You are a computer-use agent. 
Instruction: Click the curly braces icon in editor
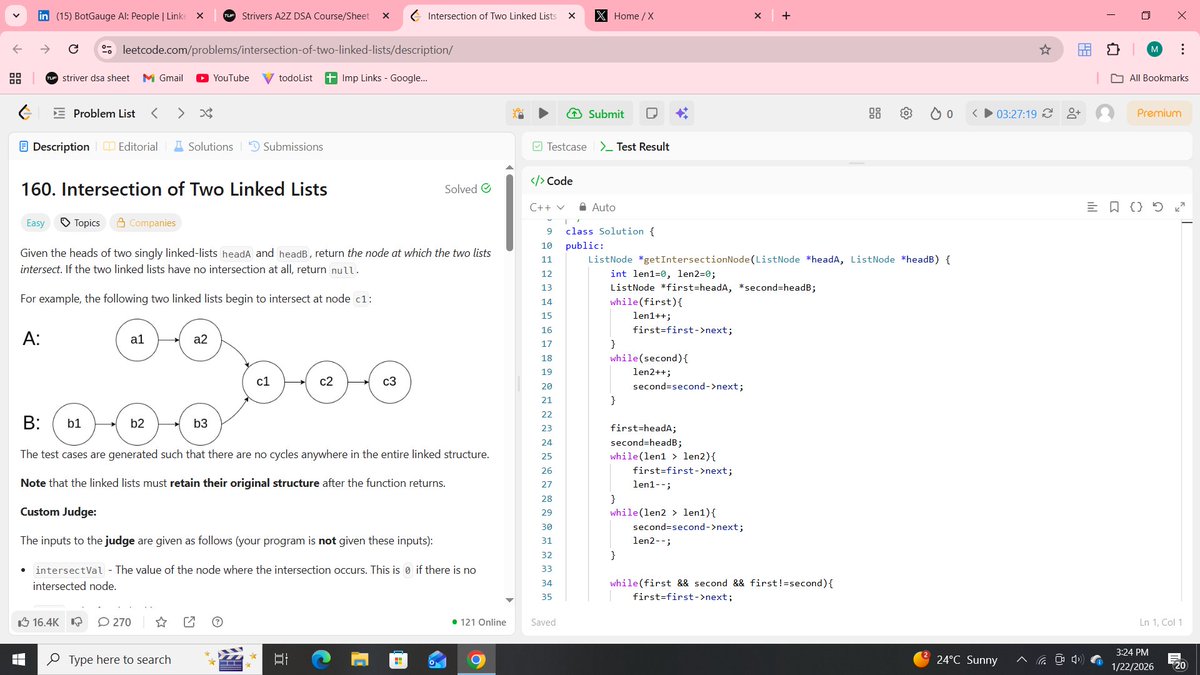tap(1136, 207)
